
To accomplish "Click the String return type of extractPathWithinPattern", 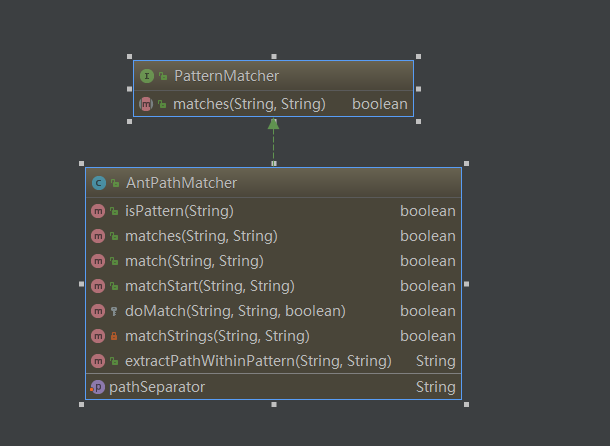I will pos(436,361).
